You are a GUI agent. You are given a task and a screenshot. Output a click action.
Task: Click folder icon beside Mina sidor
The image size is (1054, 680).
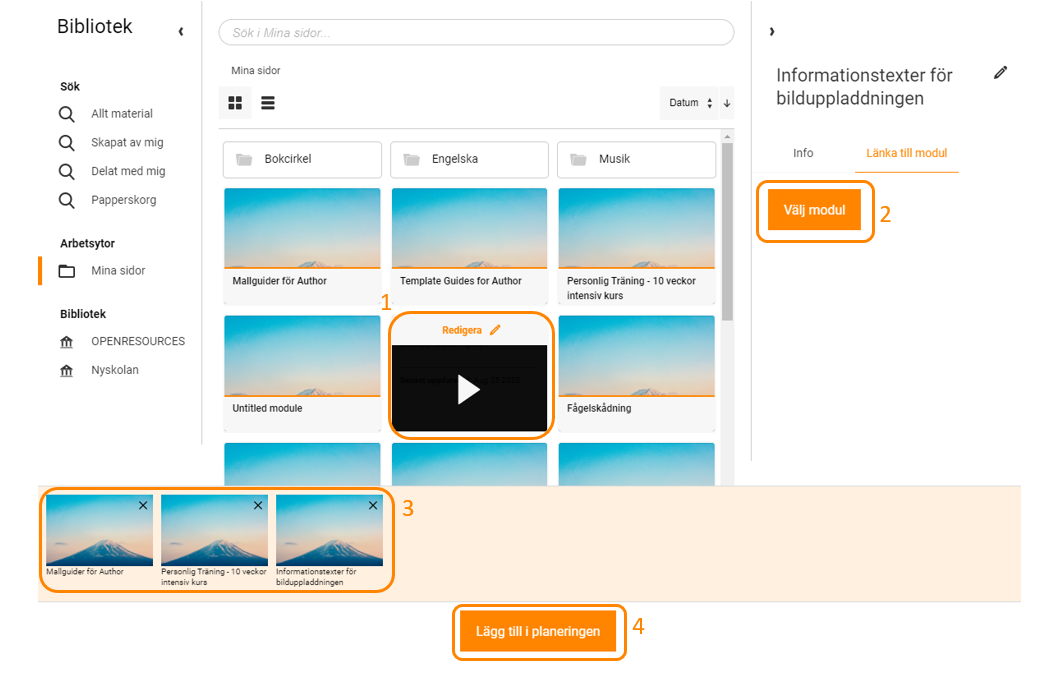pyautogui.click(x=67, y=271)
